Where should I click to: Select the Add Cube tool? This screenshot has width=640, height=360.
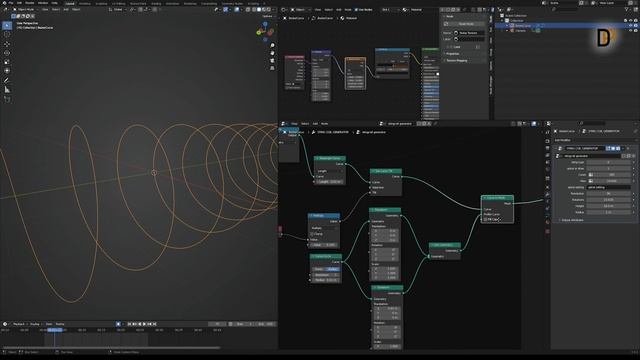click(x=7, y=99)
